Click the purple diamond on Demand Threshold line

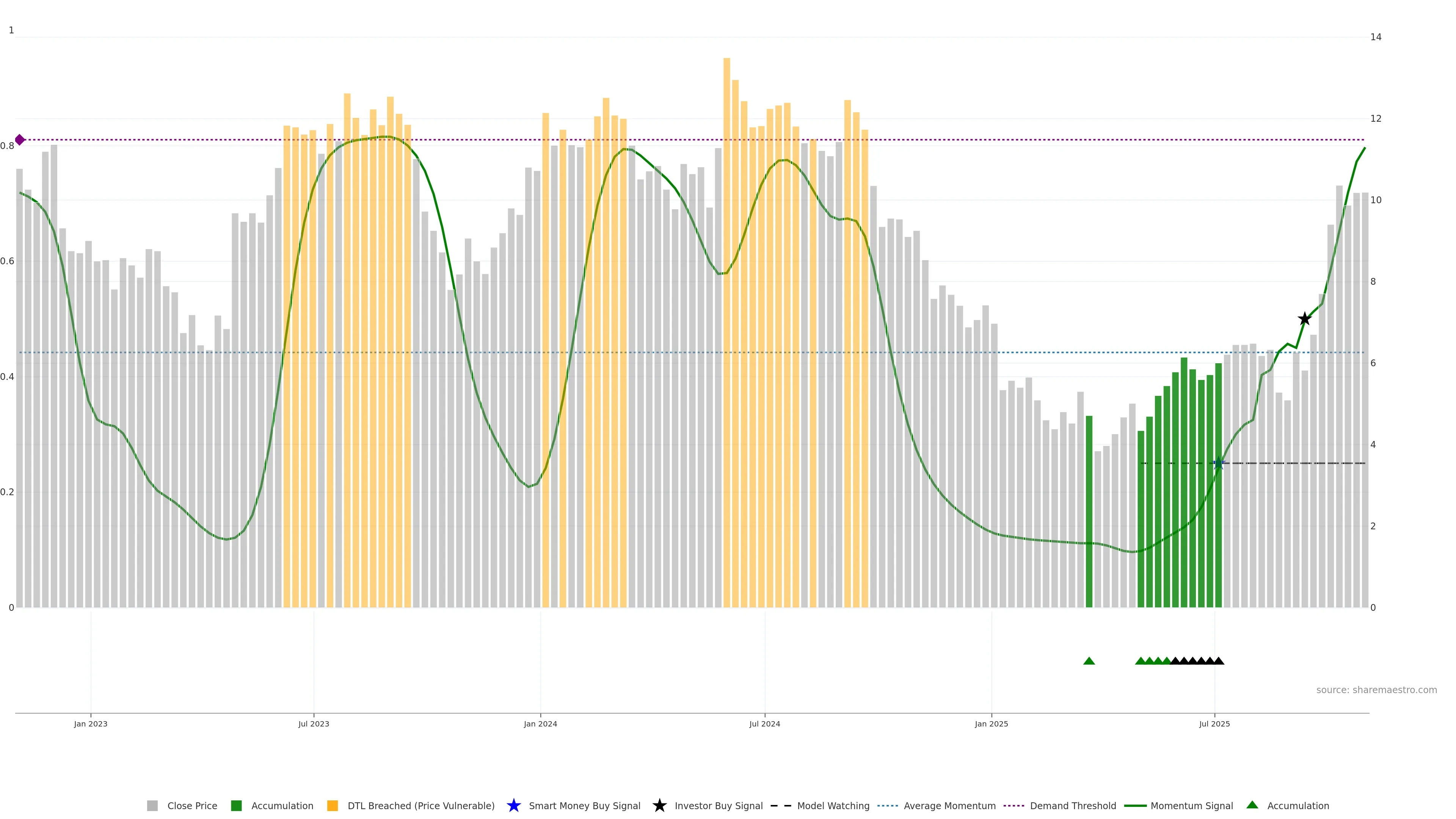[20, 140]
